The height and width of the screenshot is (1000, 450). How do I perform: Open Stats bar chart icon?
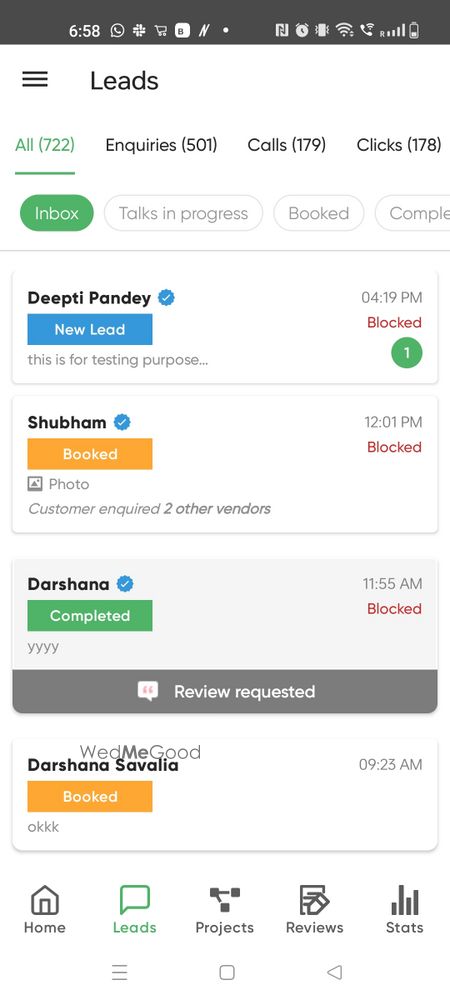[405, 901]
